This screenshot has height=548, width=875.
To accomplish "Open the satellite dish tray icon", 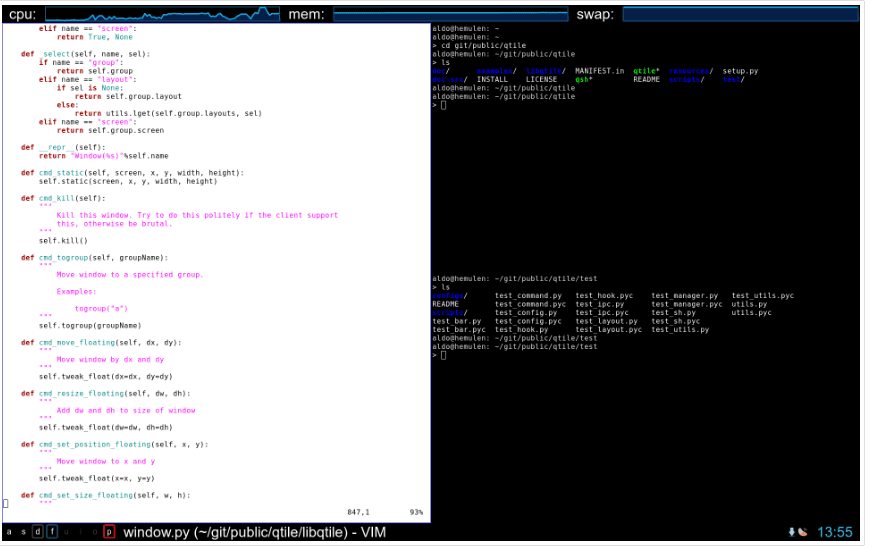I will tap(802, 532).
